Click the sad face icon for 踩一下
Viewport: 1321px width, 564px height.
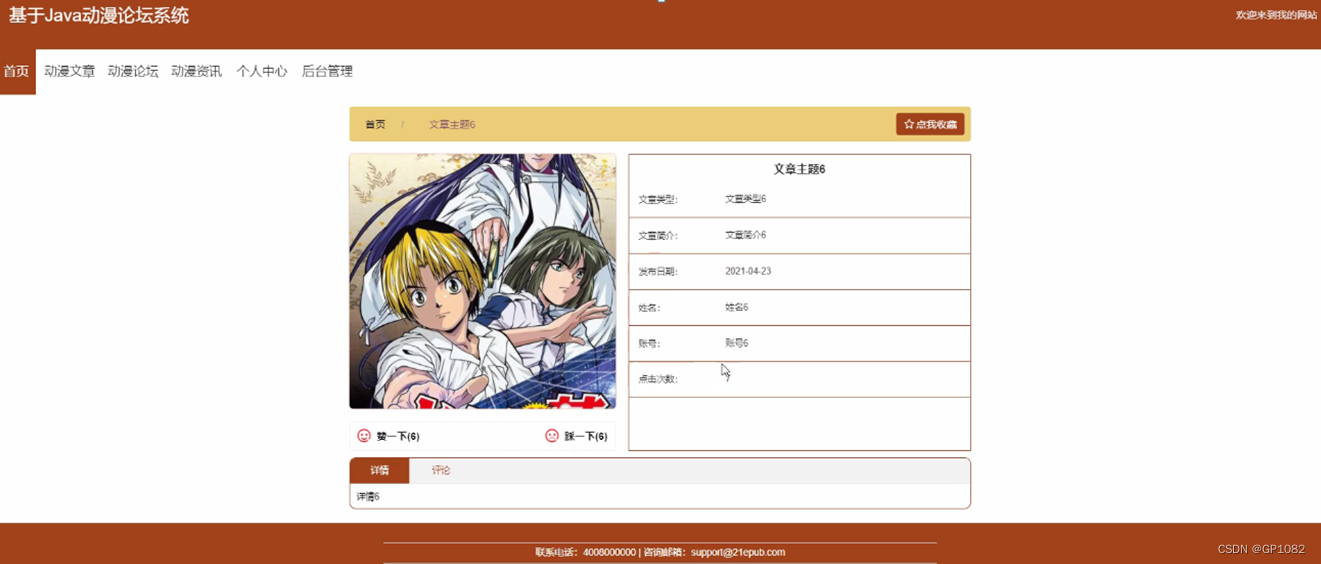pos(552,436)
